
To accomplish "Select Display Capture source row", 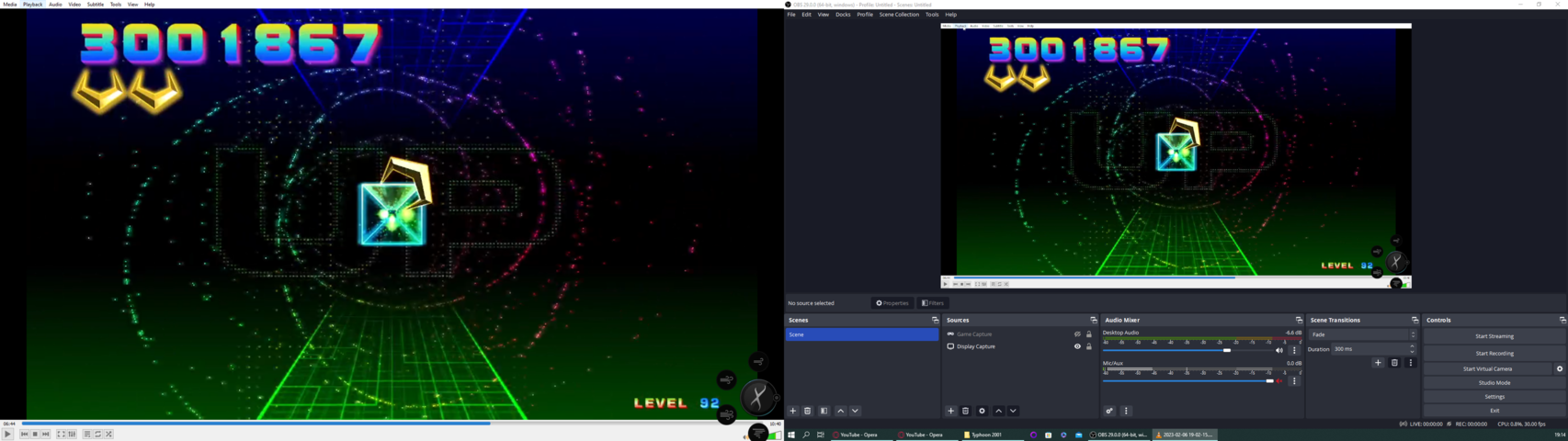I will (1019, 346).
